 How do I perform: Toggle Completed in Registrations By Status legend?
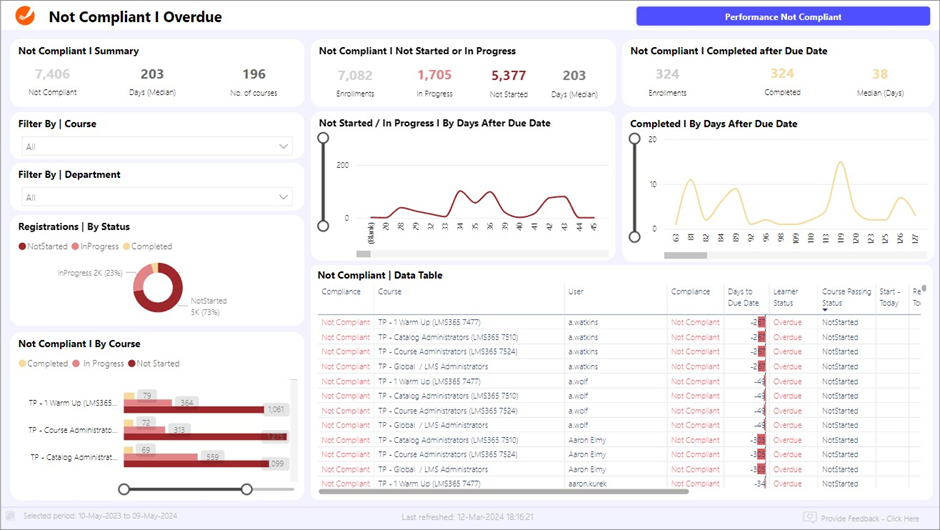[150, 246]
